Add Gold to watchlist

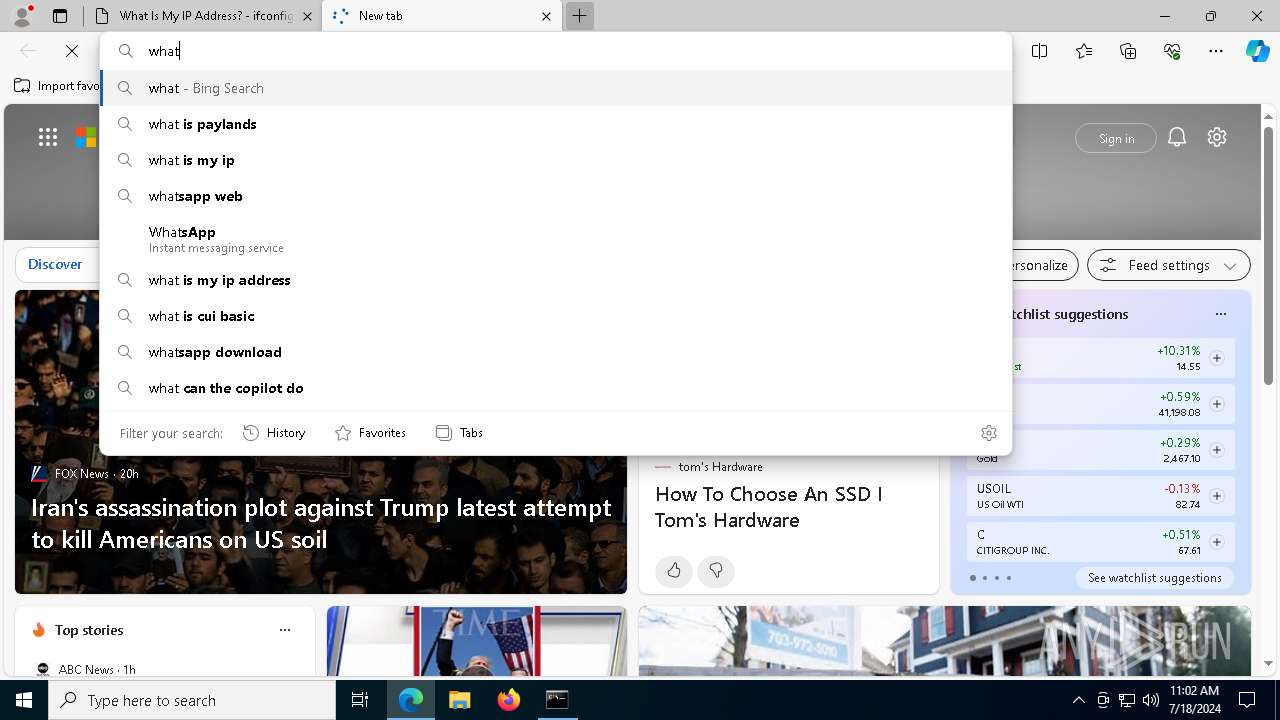(x=1217, y=450)
